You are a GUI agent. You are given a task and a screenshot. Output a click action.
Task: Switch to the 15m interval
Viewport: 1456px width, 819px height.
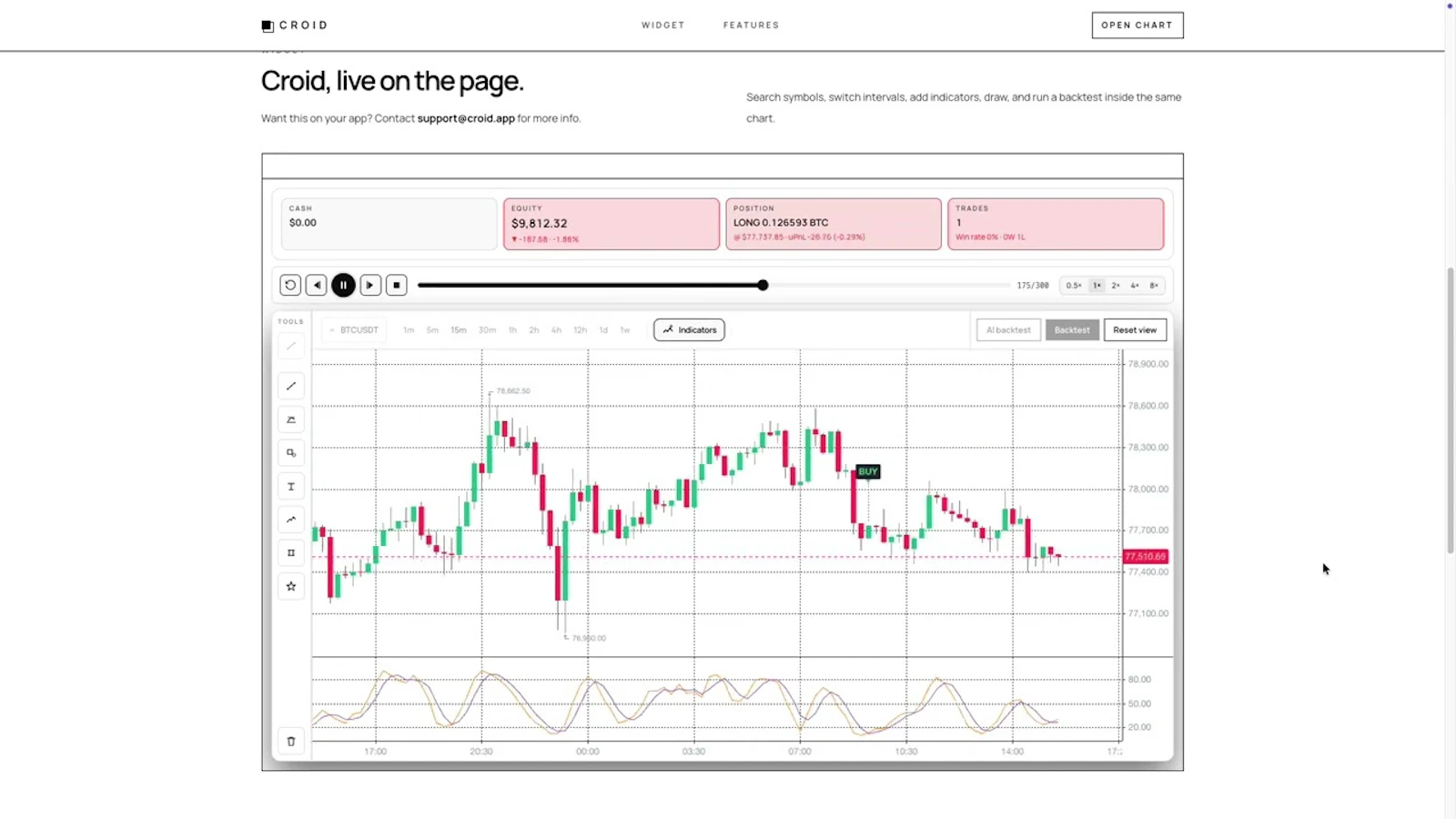459,330
